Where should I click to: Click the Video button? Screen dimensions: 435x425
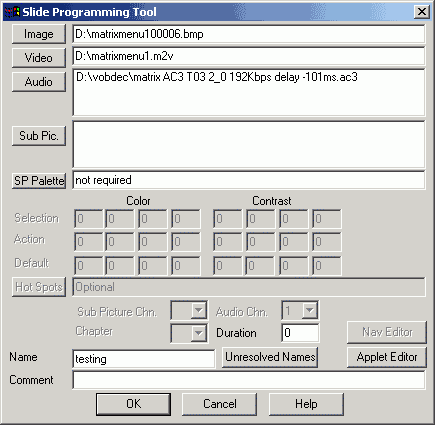39,58
